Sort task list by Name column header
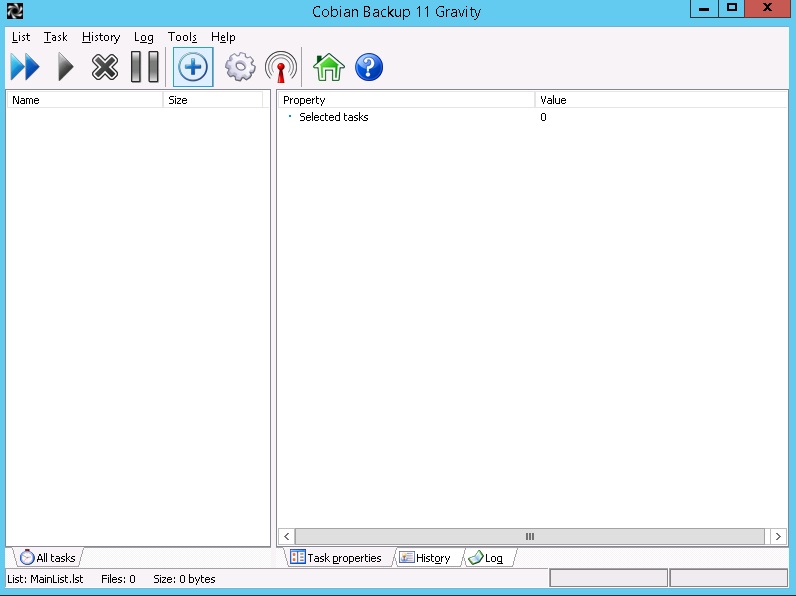Screen dimensions: 796x596 85,100
